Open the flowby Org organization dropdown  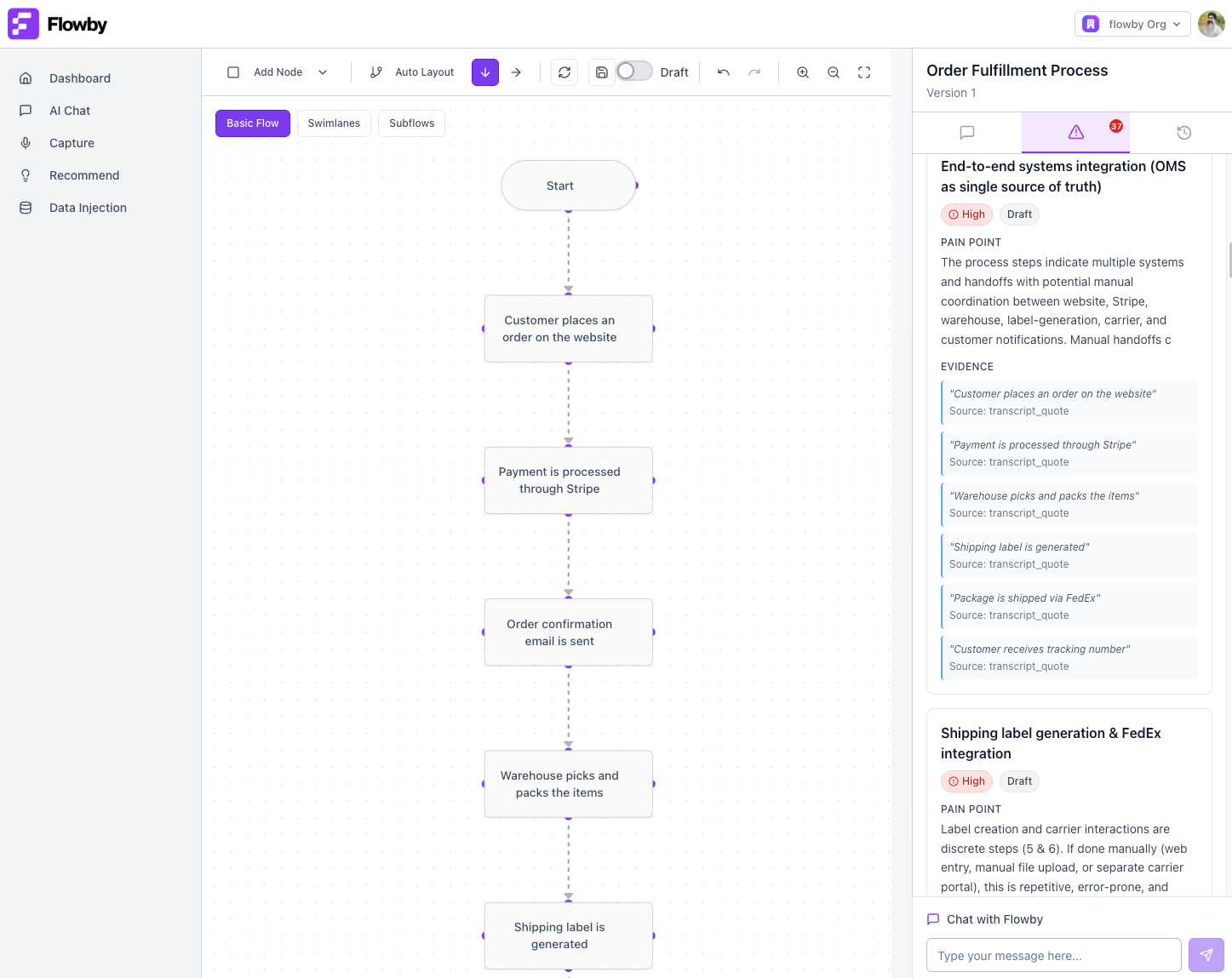tap(1132, 24)
